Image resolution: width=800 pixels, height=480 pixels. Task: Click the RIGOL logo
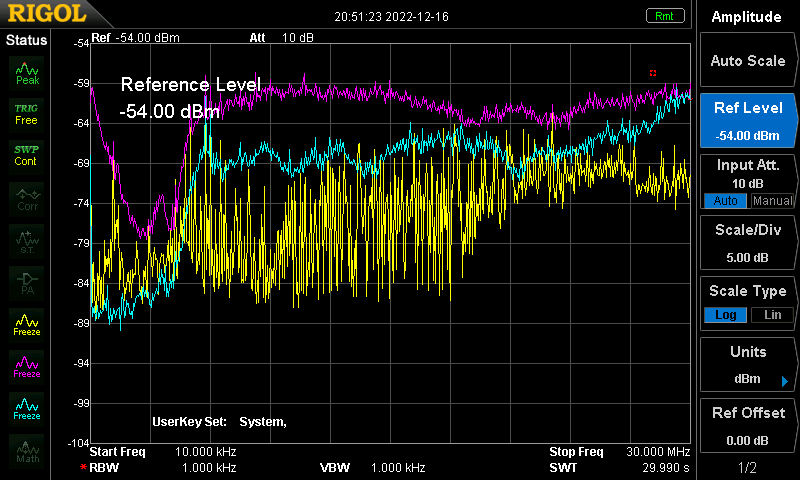pos(47,13)
